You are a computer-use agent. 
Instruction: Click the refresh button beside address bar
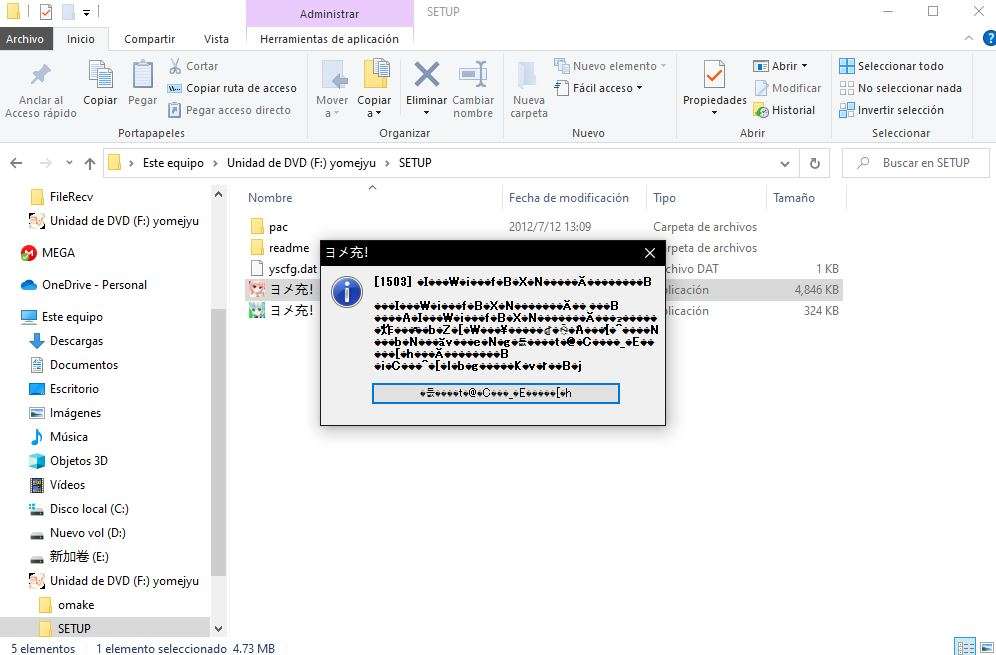coord(814,163)
